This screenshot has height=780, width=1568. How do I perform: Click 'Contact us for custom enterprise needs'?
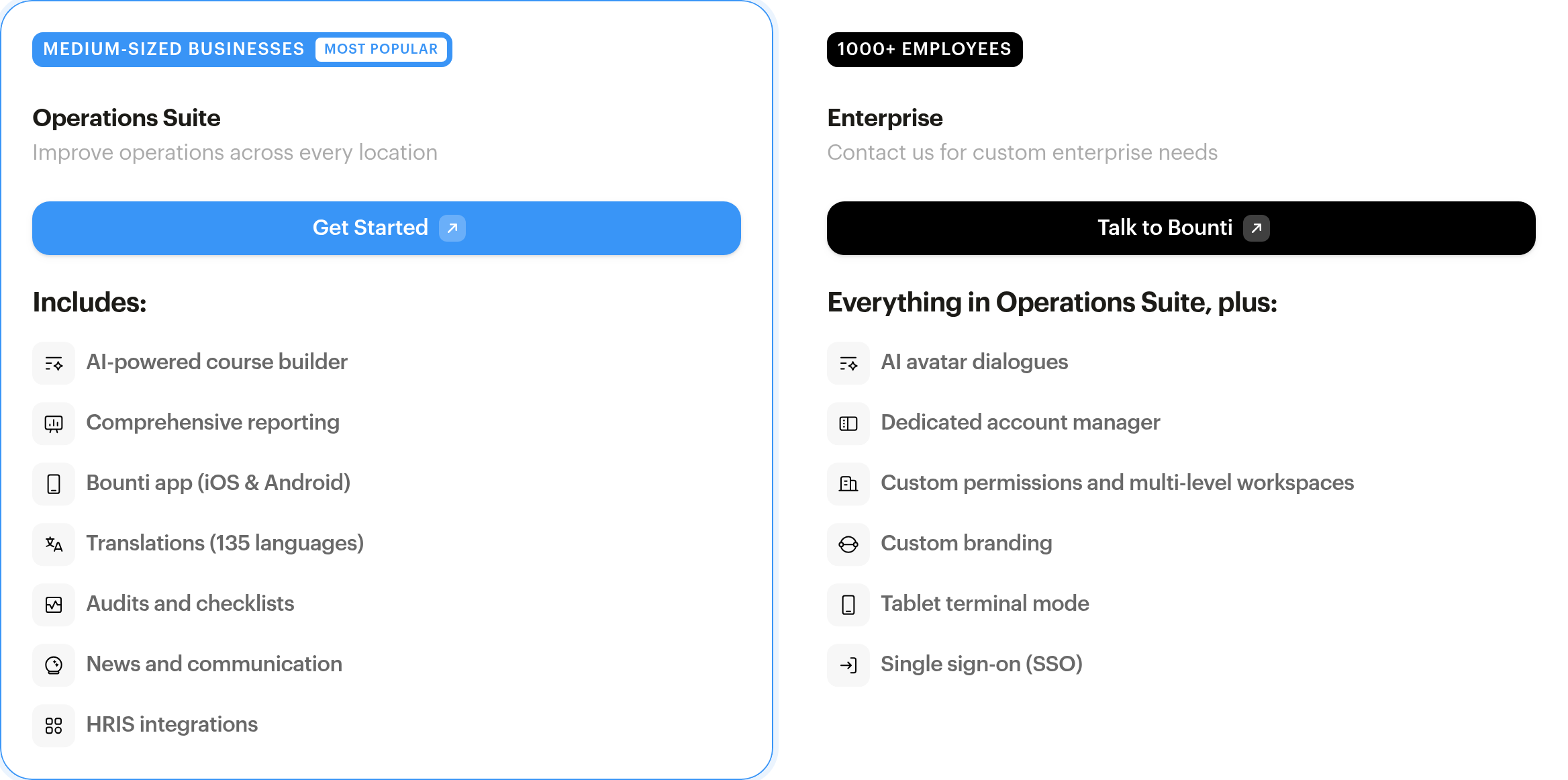tap(1022, 153)
